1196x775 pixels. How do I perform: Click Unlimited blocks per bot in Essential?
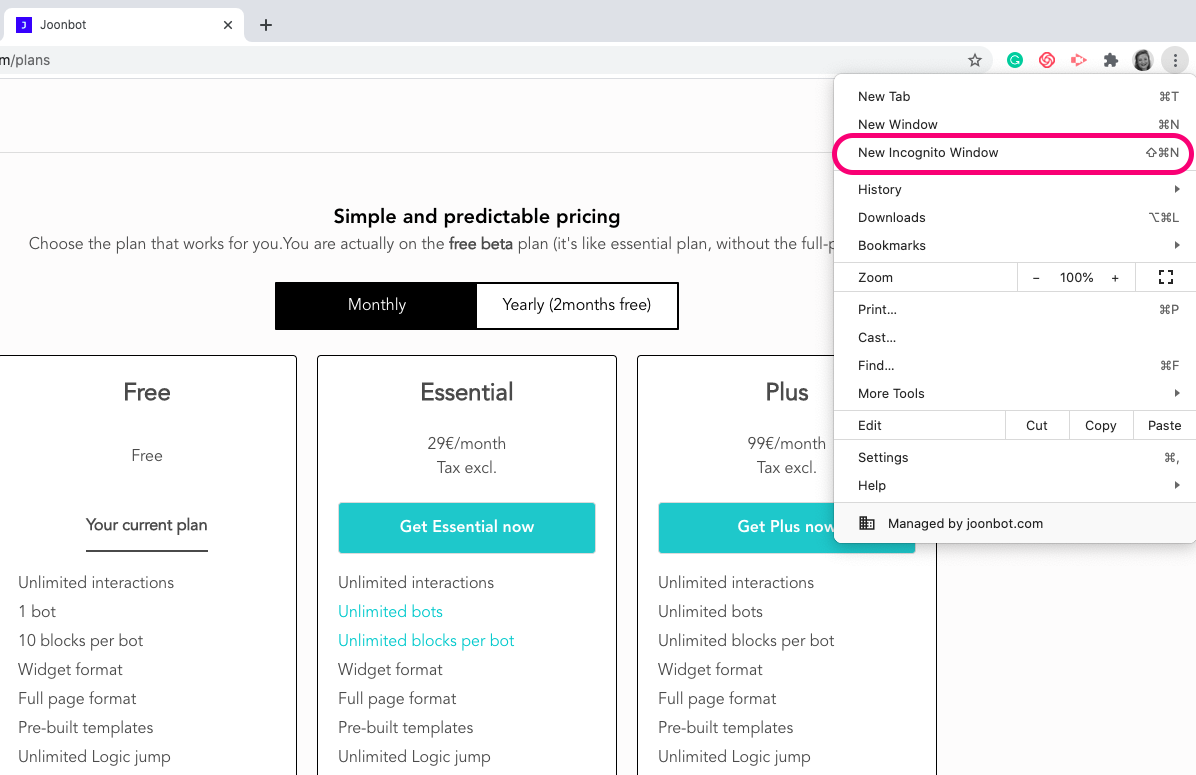pyautogui.click(x=426, y=641)
